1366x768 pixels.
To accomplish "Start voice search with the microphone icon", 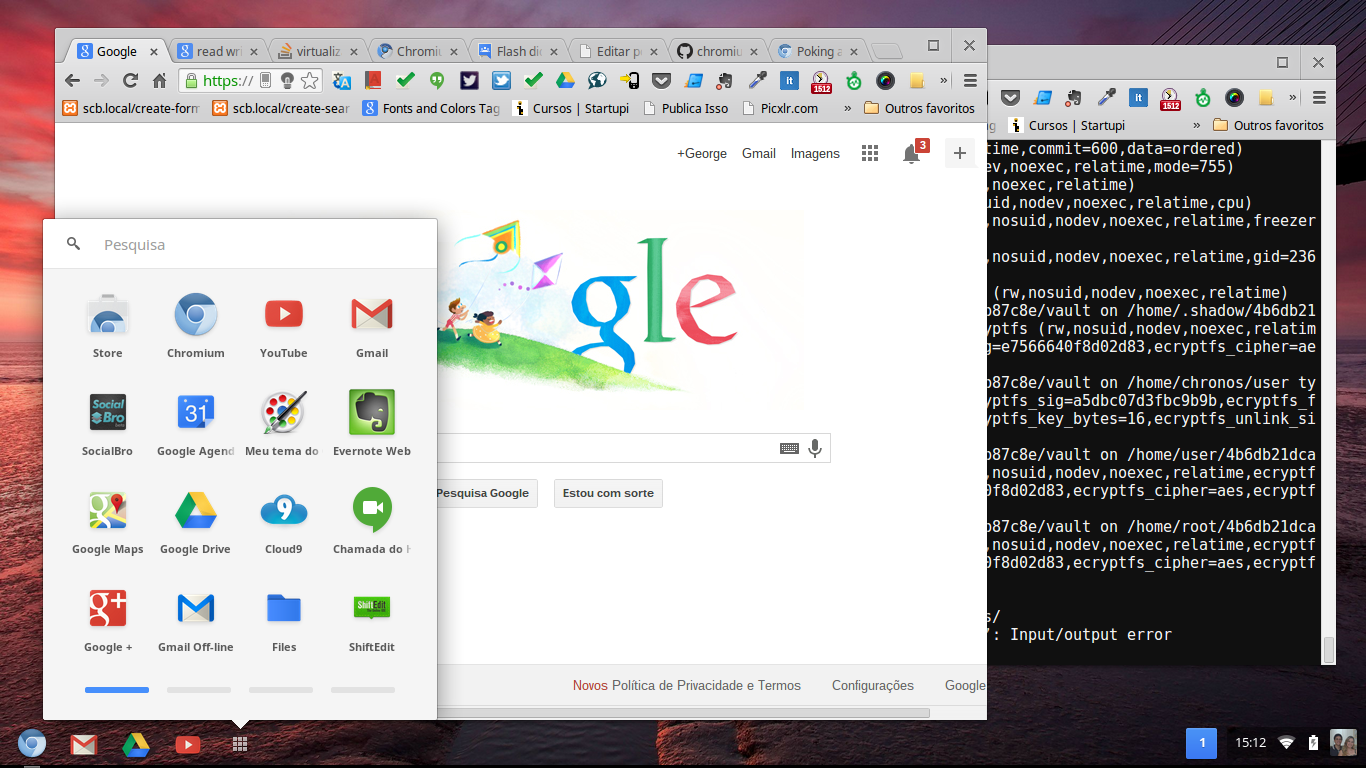I will 815,448.
